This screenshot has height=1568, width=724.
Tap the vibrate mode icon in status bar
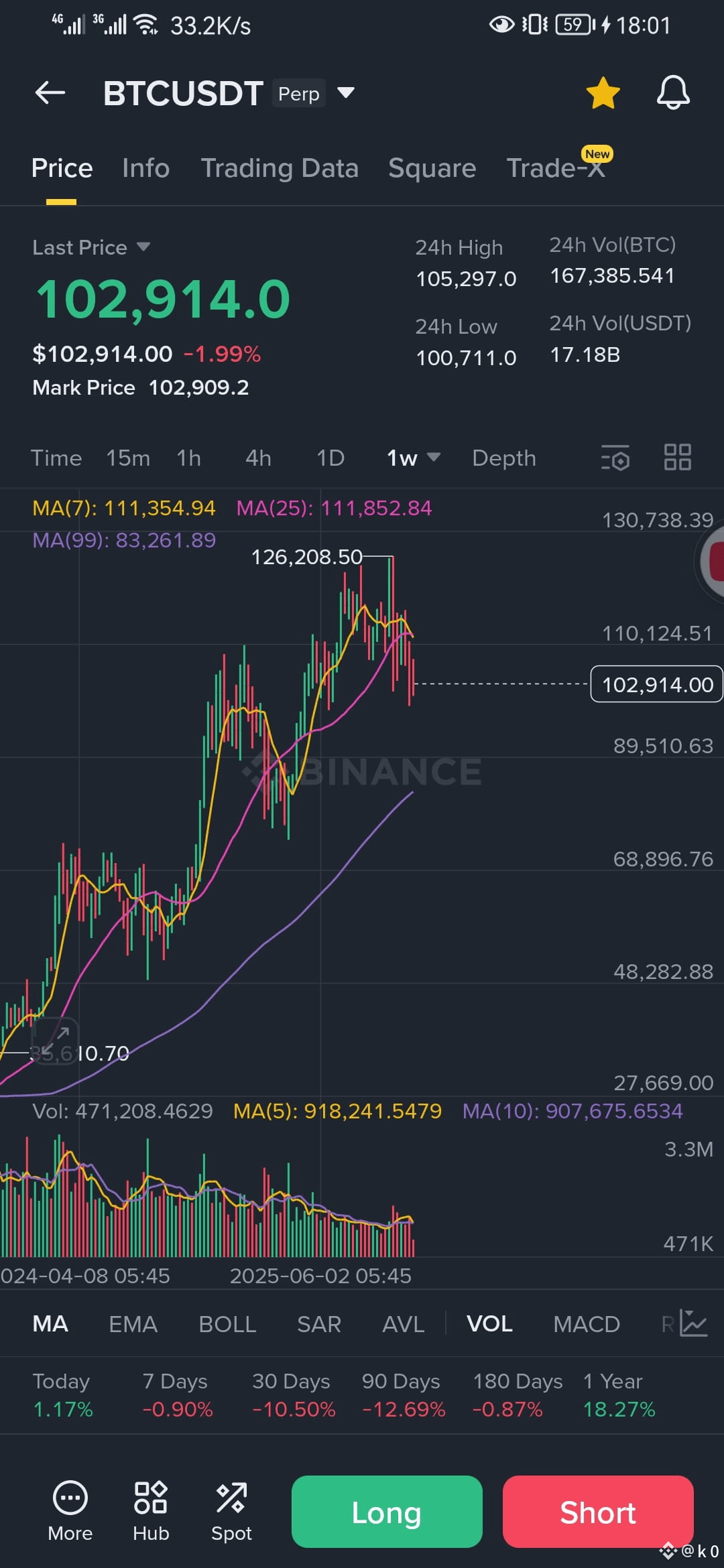(x=535, y=25)
